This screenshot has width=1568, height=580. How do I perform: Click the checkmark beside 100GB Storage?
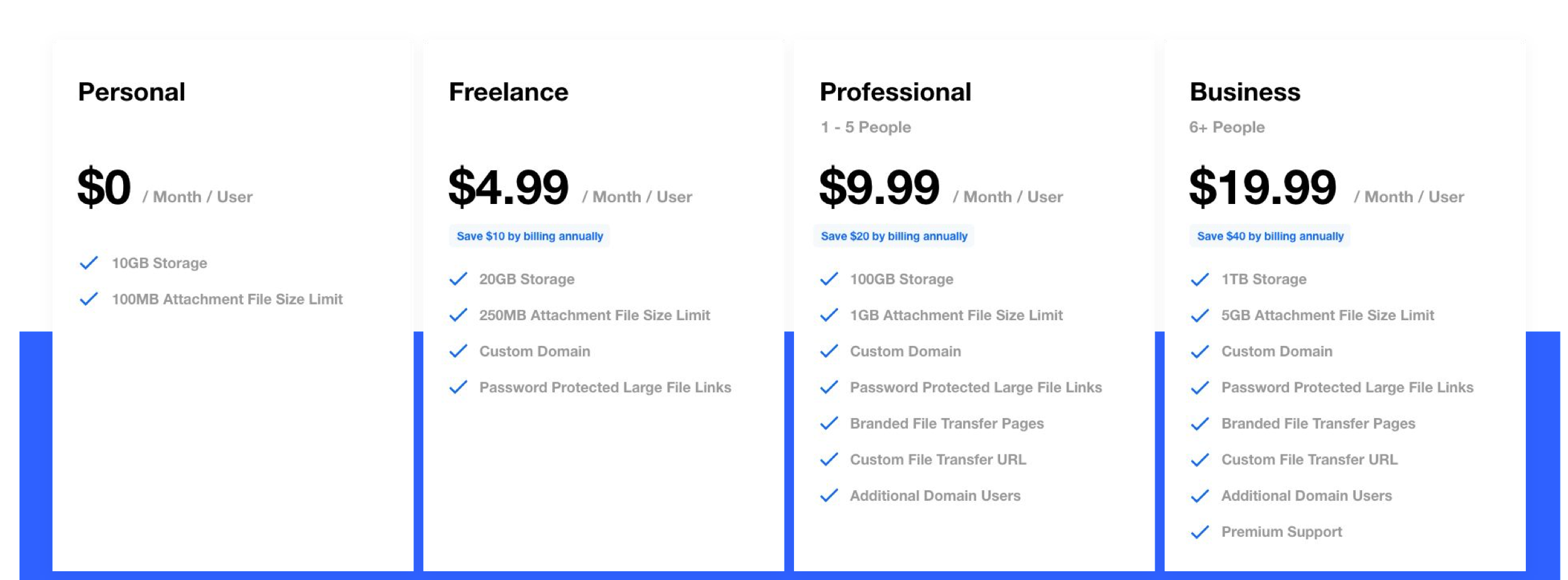[829, 279]
